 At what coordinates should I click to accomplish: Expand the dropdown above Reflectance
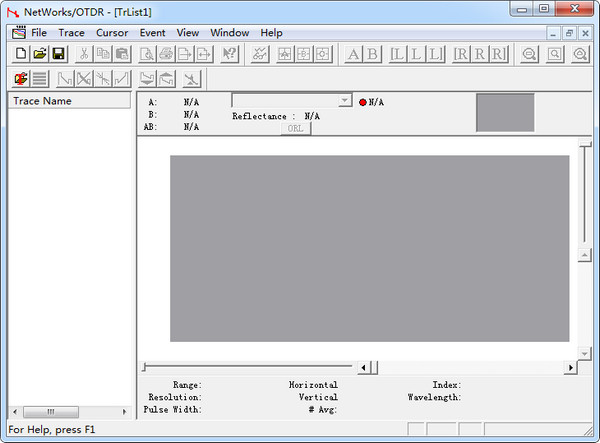click(x=345, y=101)
